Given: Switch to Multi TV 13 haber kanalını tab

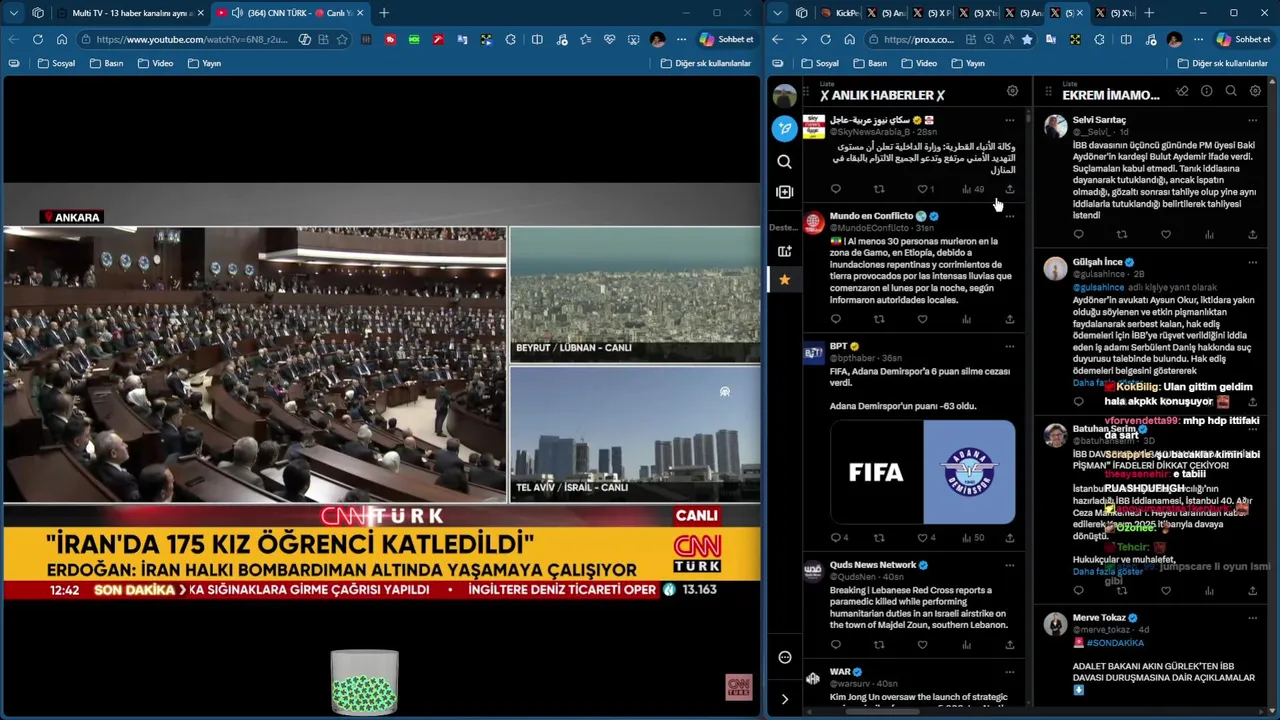Looking at the screenshot, I should 130,13.
